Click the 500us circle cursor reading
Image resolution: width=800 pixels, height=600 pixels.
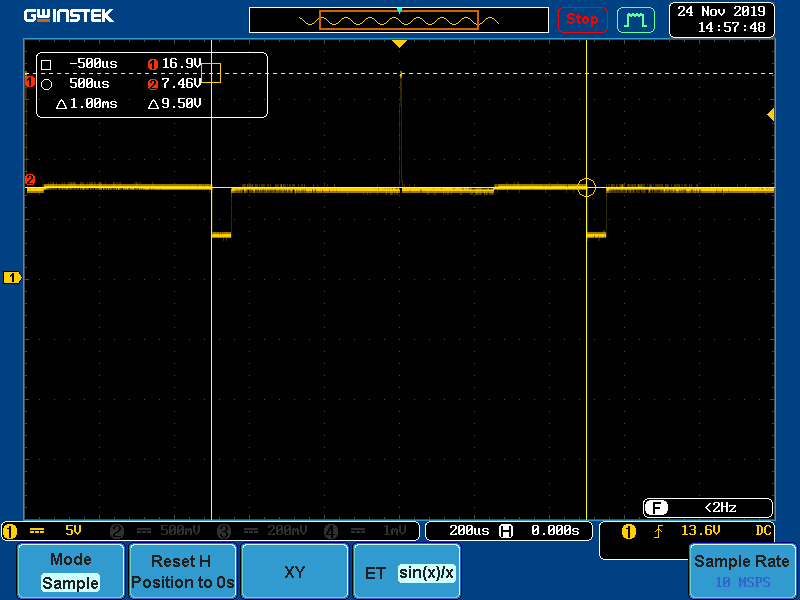tap(89, 84)
